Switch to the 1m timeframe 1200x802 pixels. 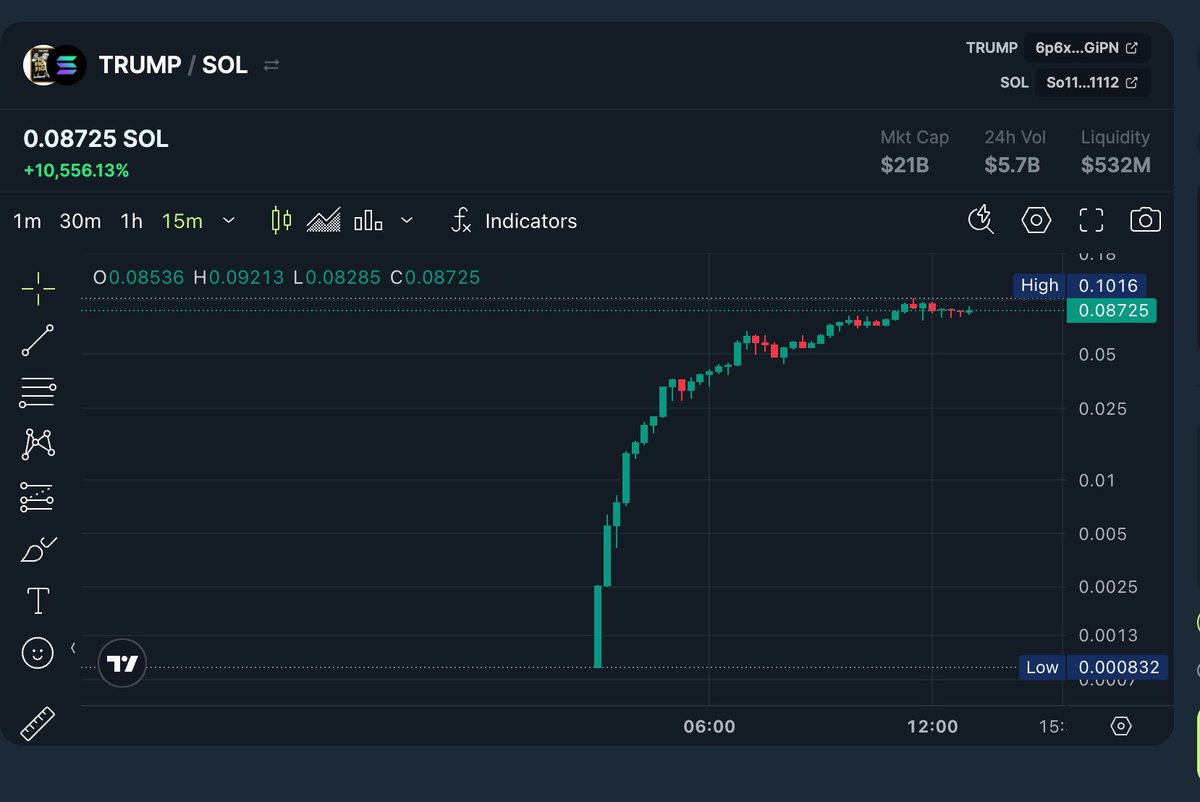[27, 221]
